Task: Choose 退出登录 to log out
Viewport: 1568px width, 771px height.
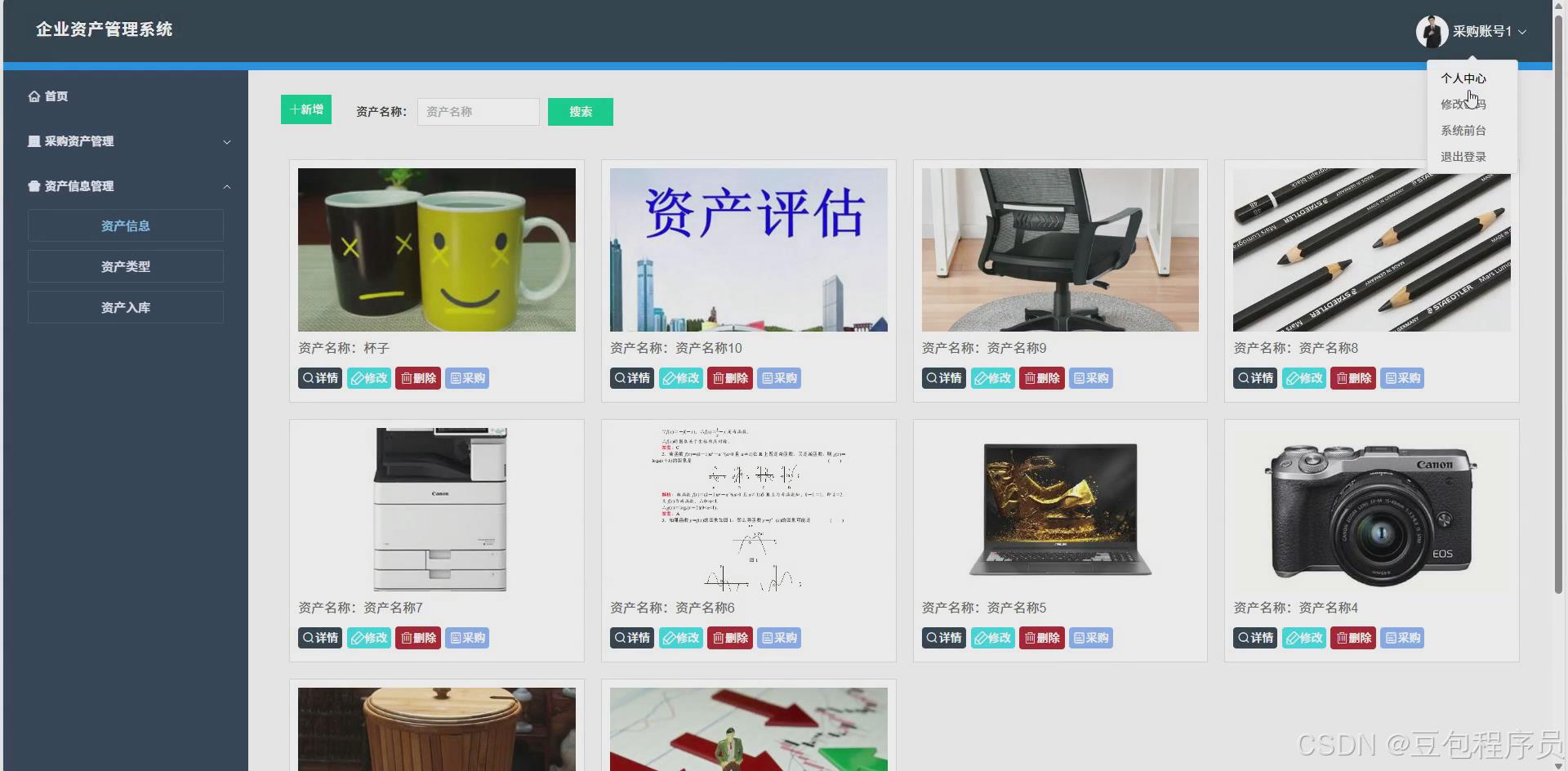Action: click(1463, 156)
